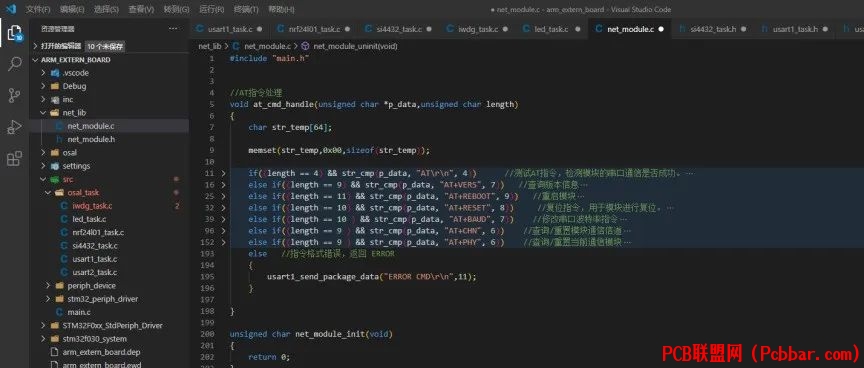Image resolution: width=864 pixels, height=368 pixels.
Task: Open net_module.h in the file tree
Action: [91, 139]
